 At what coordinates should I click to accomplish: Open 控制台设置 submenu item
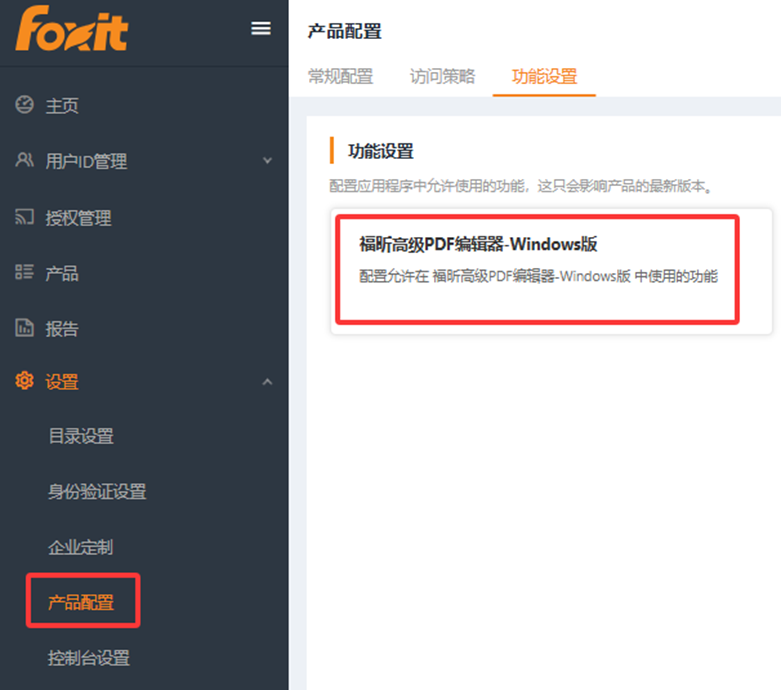click(89, 658)
